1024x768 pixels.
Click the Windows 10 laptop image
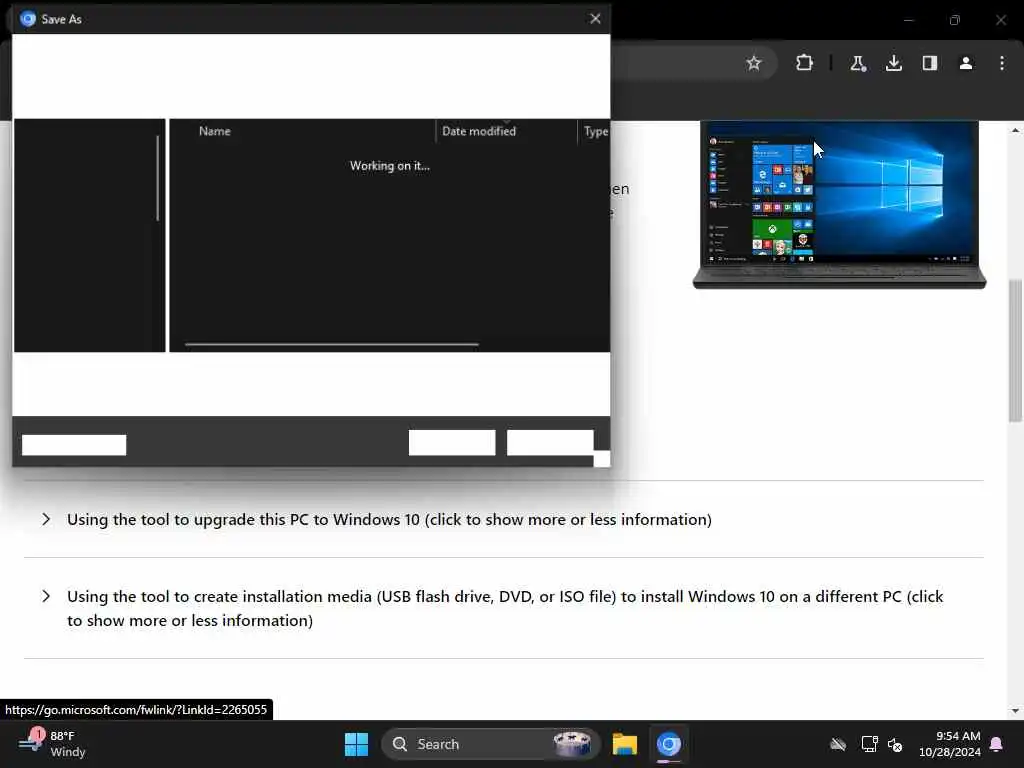coord(839,204)
